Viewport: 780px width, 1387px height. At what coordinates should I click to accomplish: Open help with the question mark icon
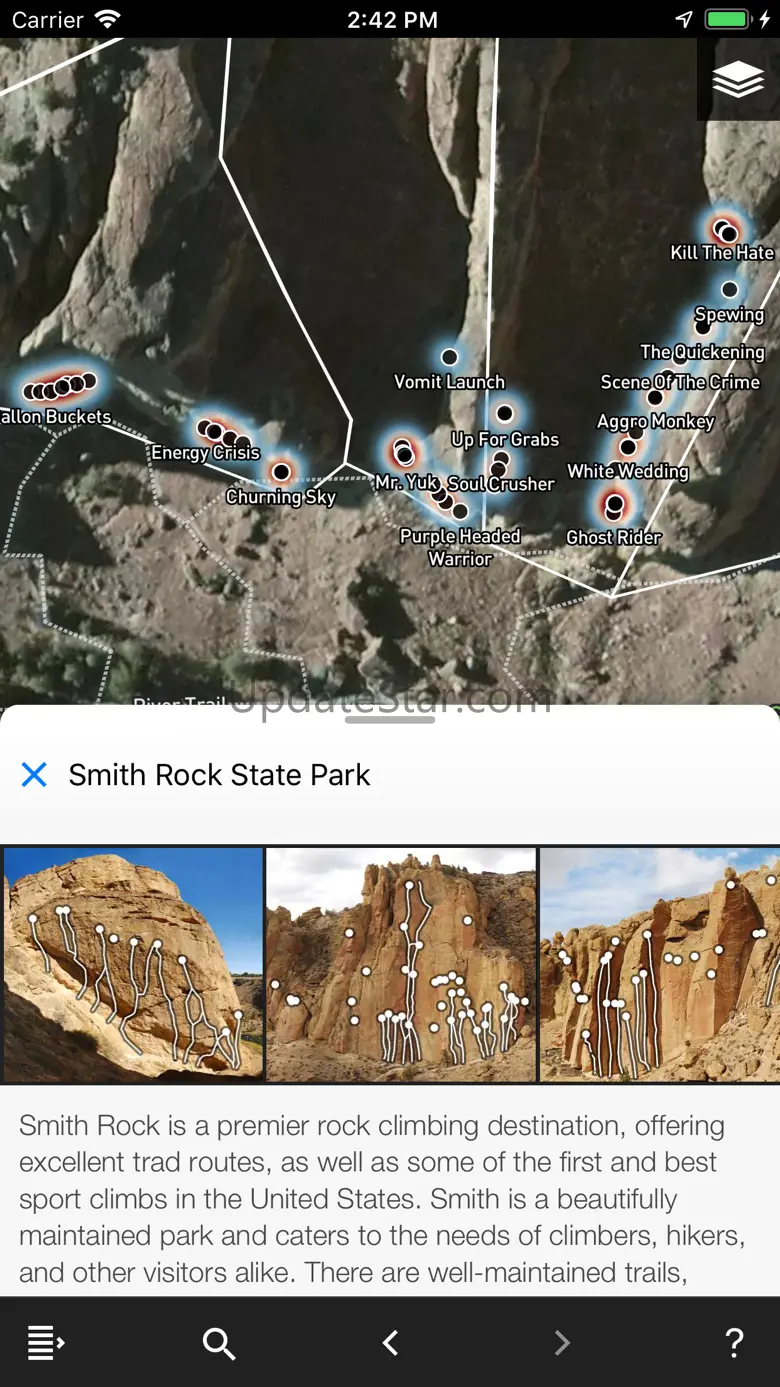point(734,1342)
